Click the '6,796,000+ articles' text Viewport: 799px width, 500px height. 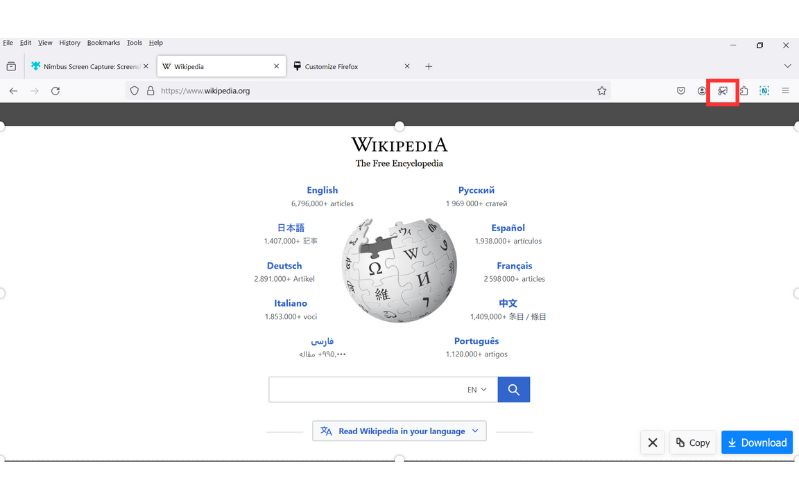(x=322, y=203)
